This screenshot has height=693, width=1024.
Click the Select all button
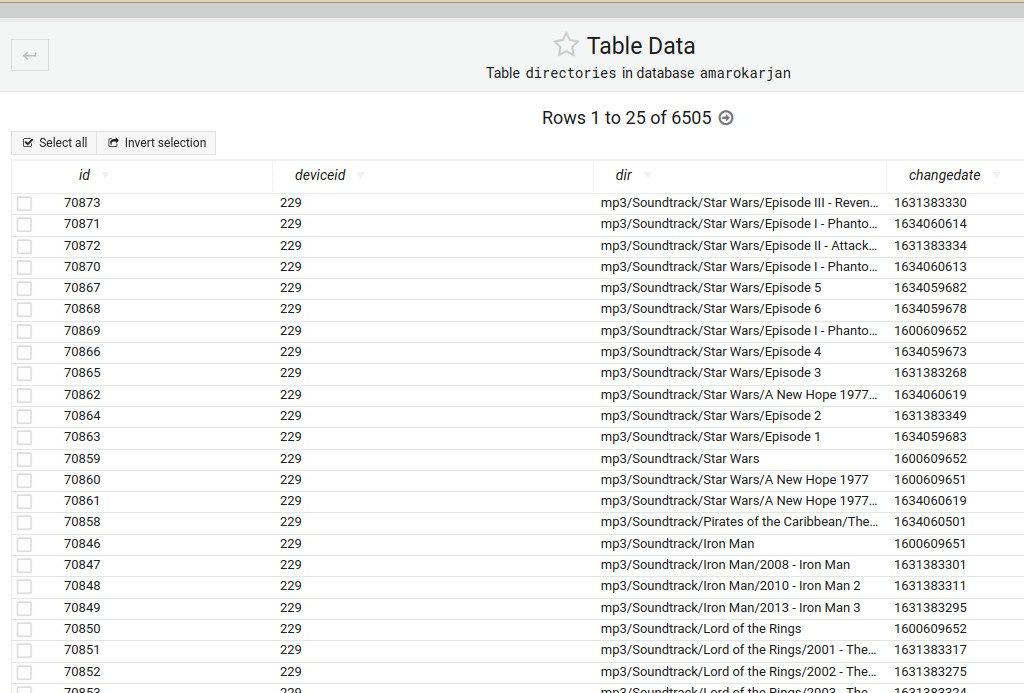point(55,143)
